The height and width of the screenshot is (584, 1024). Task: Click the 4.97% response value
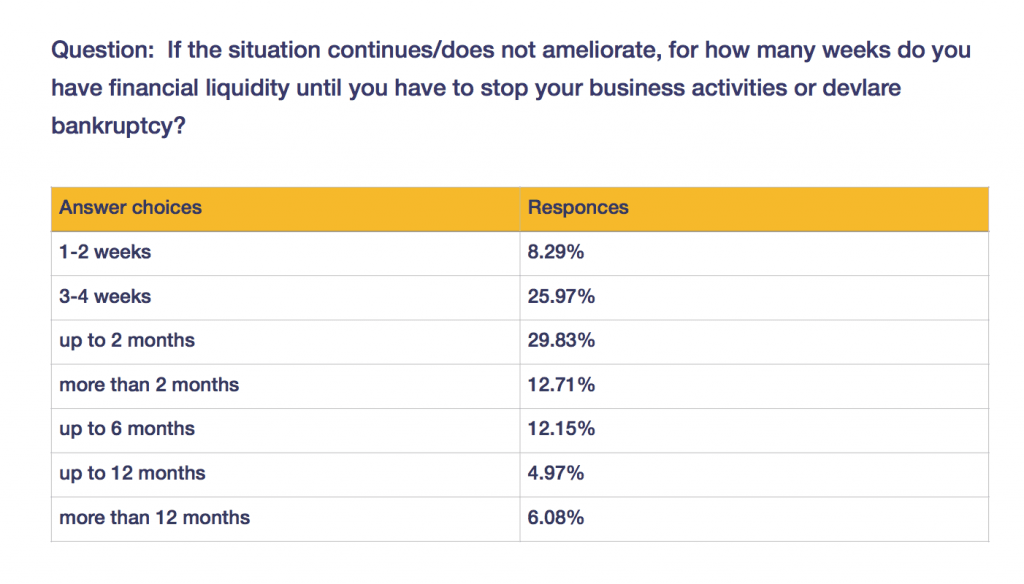point(556,473)
